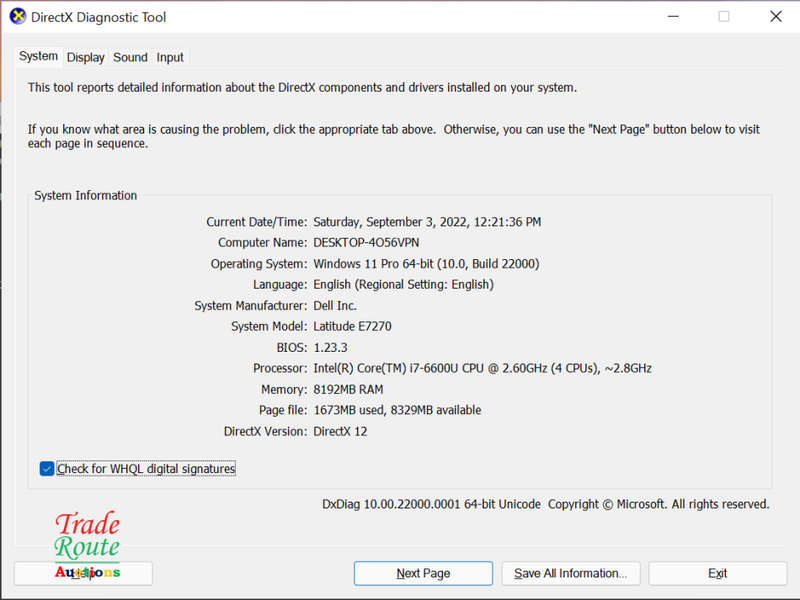
Task: Go to the Sound tab
Action: (130, 57)
